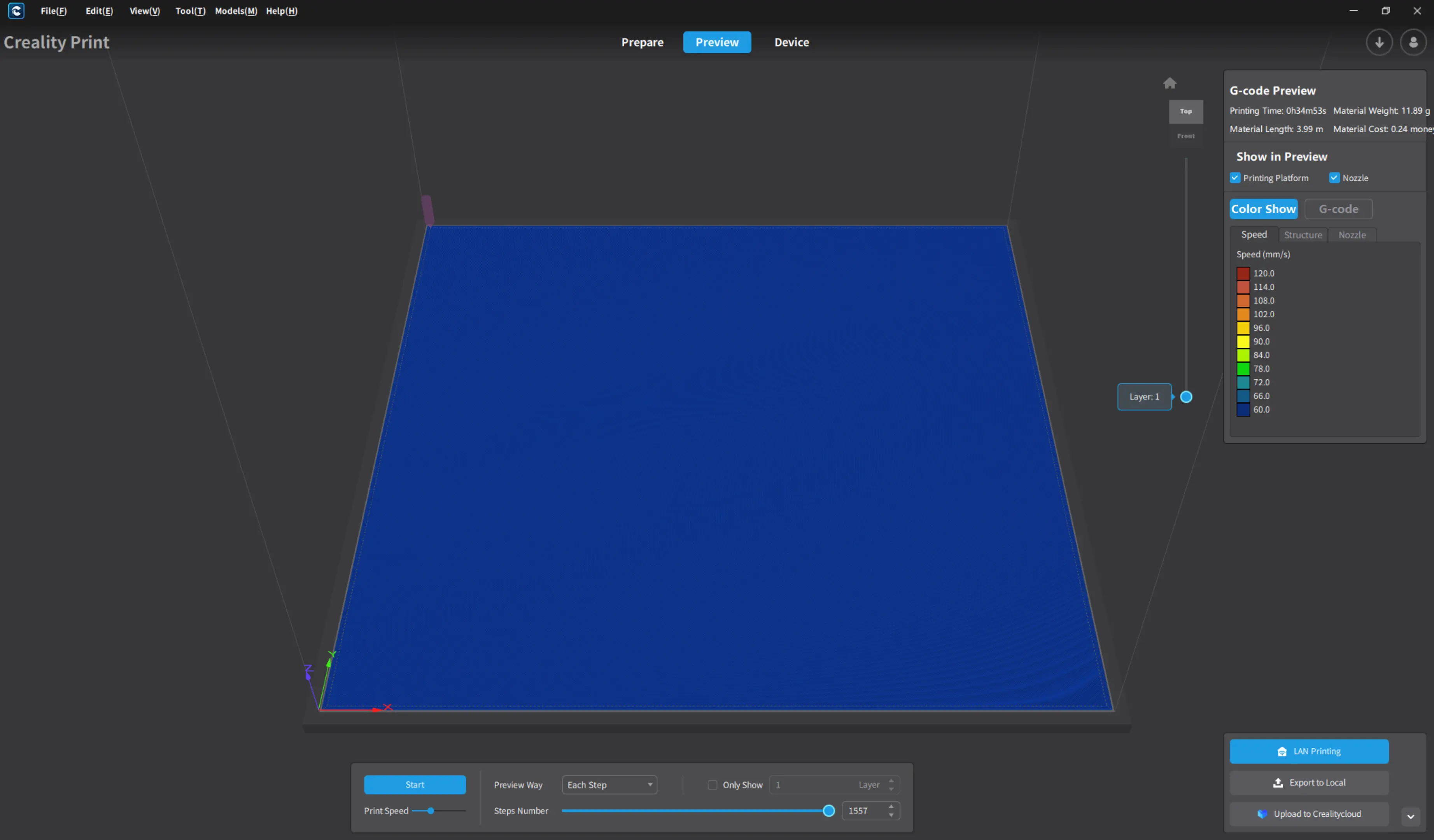Click the Creality Print app logo icon
Screen dimensions: 1434x840
16,11
